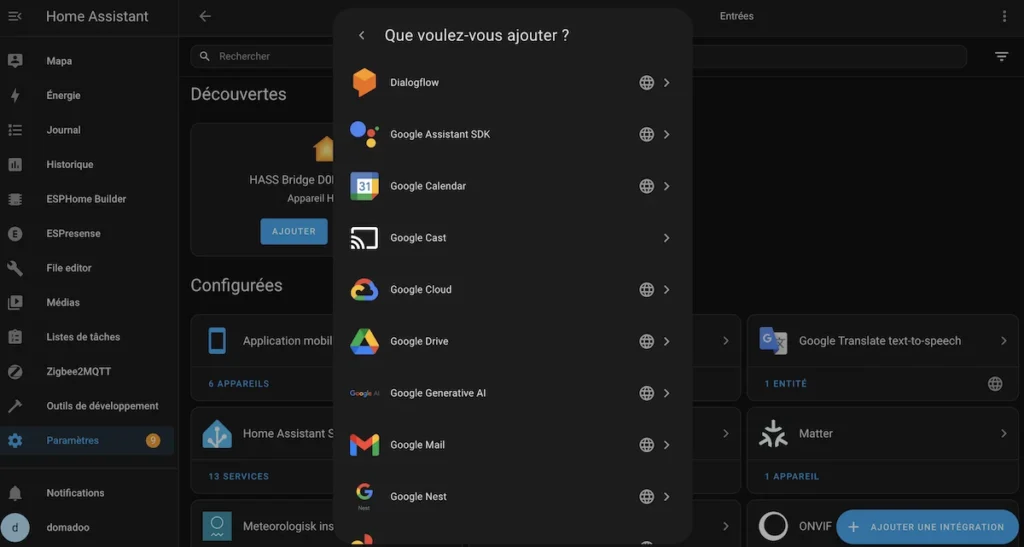Open the Google Translate text-to-speech card
This screenshot has width=1024, height=547.
[x=882, y=341]
